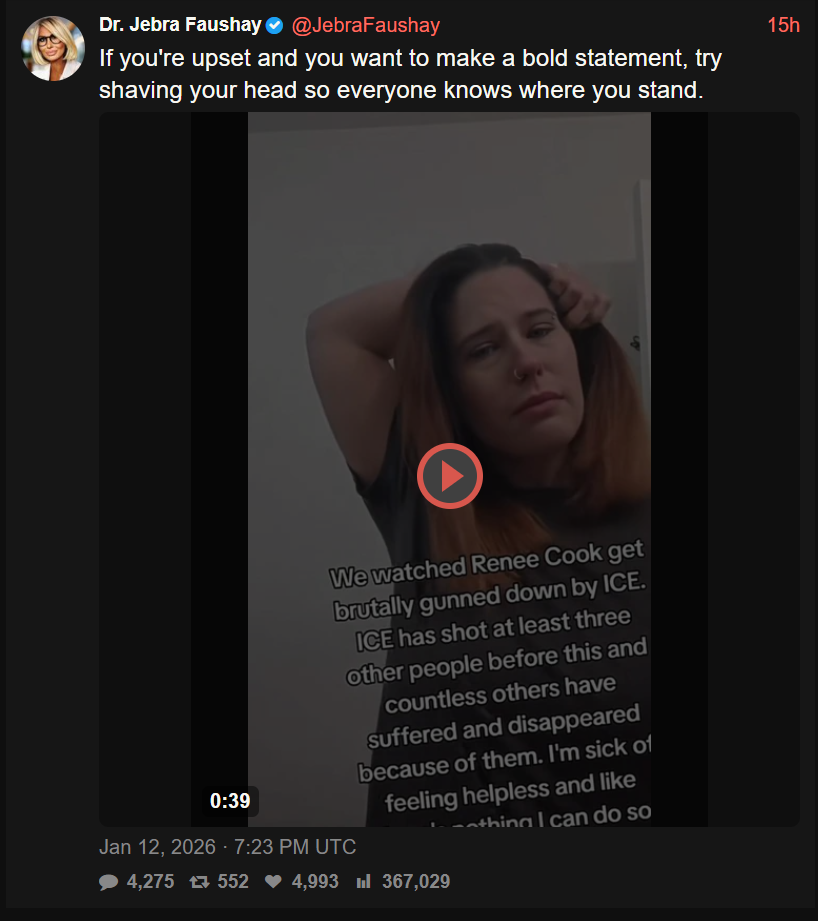
Task: Open the 15h relative timestamp
Action: point(783,25)
